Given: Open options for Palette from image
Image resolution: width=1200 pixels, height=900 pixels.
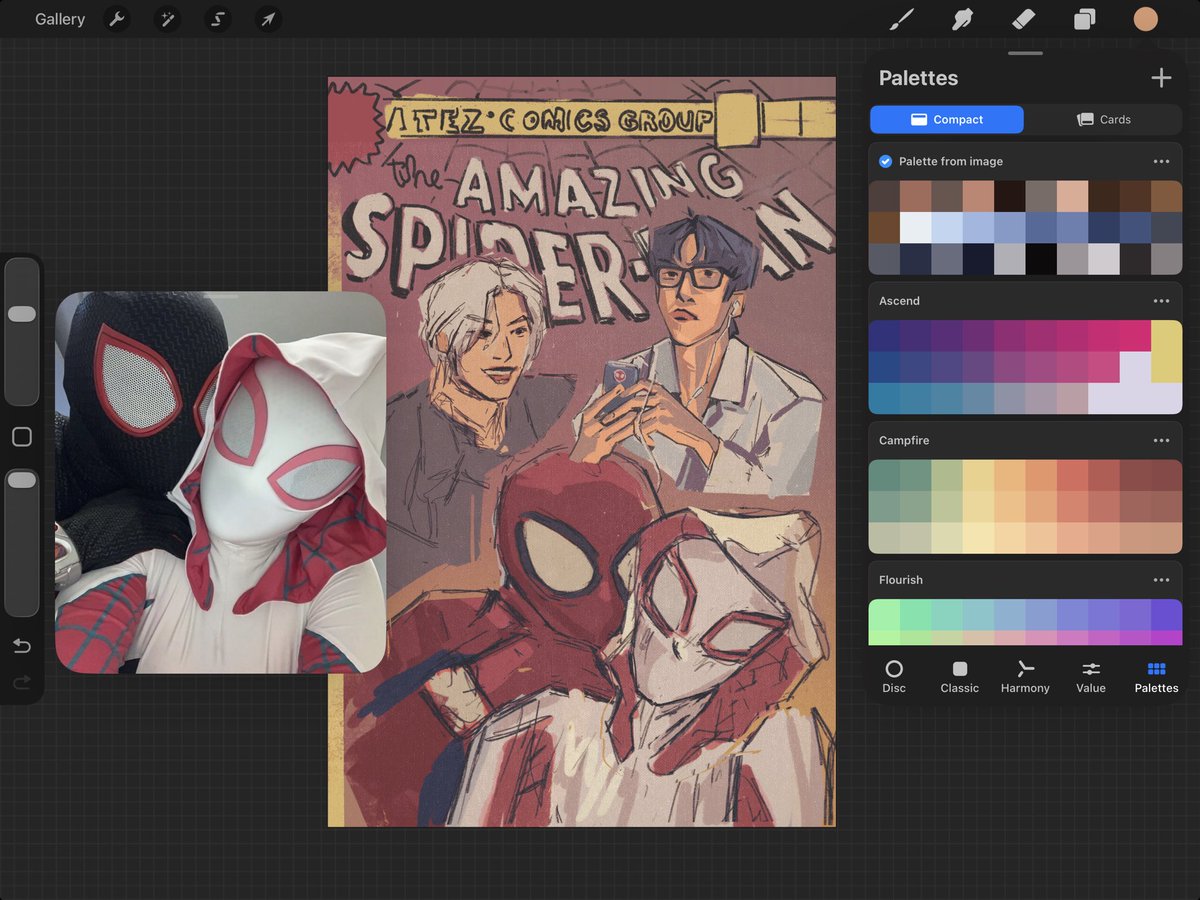Looking at the screenshot, I should [x=1161, y=161].
